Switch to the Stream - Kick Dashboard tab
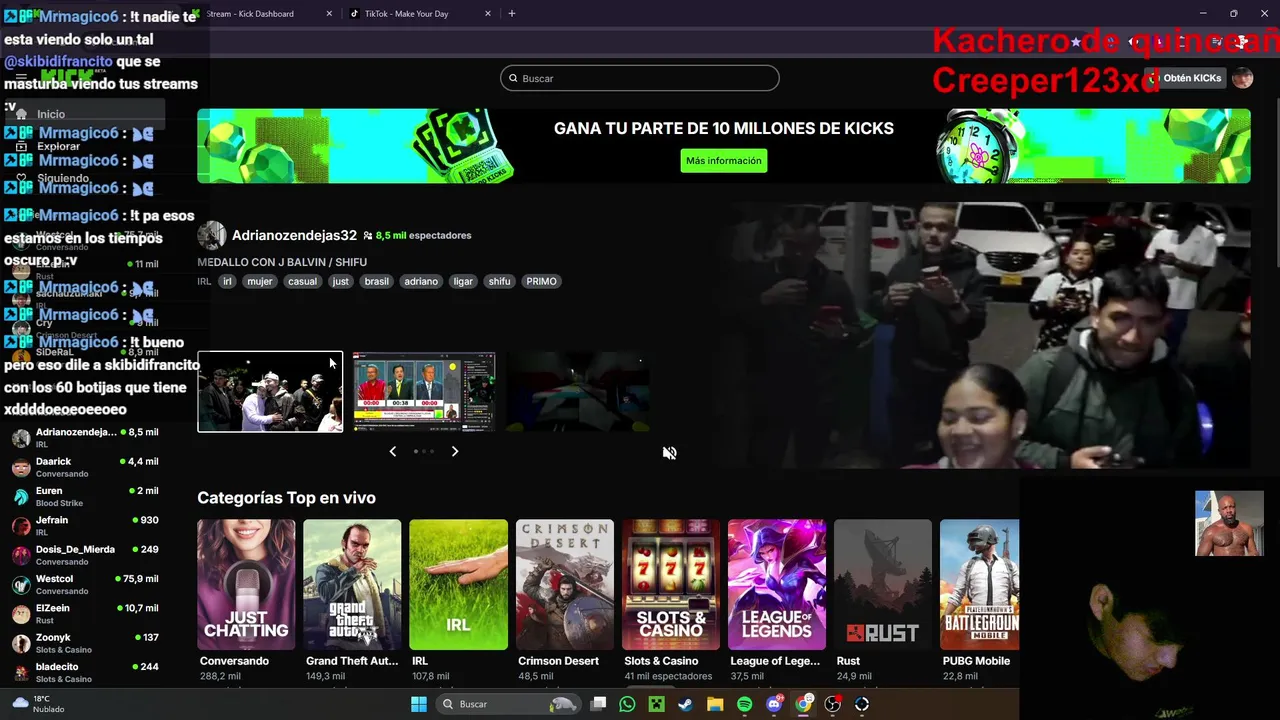 point(262,14)
